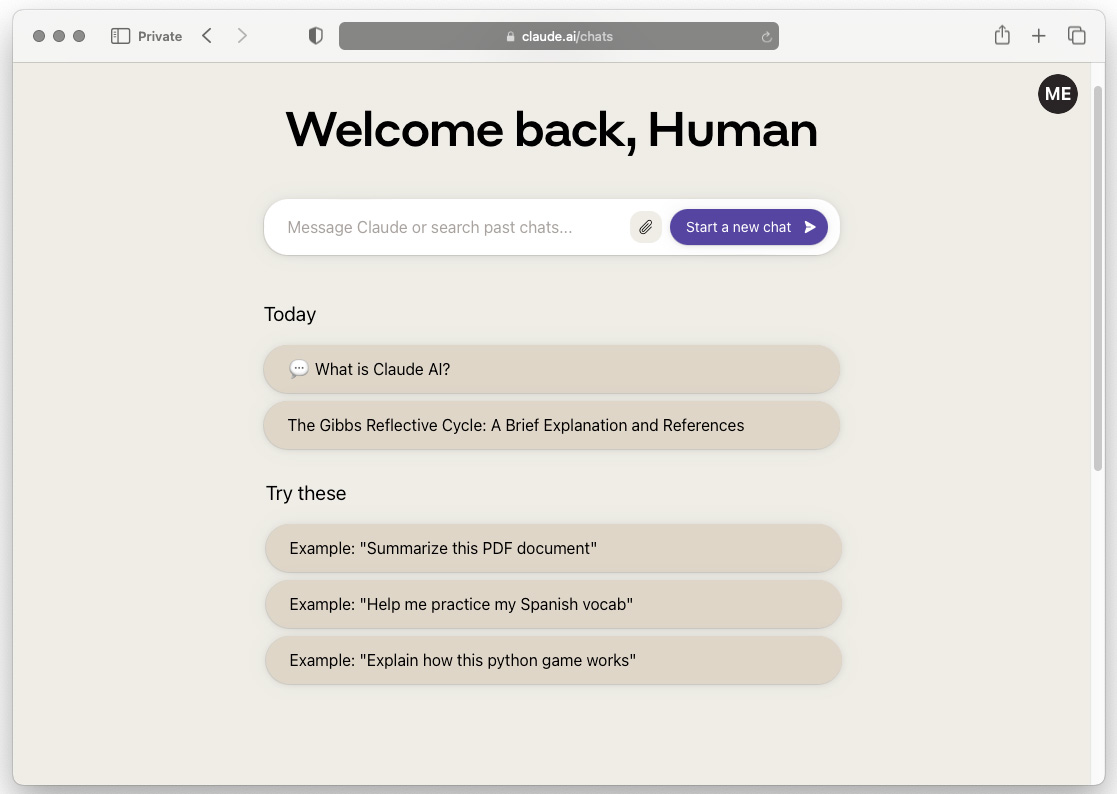Go forward with the right arrow

point(242,36)
